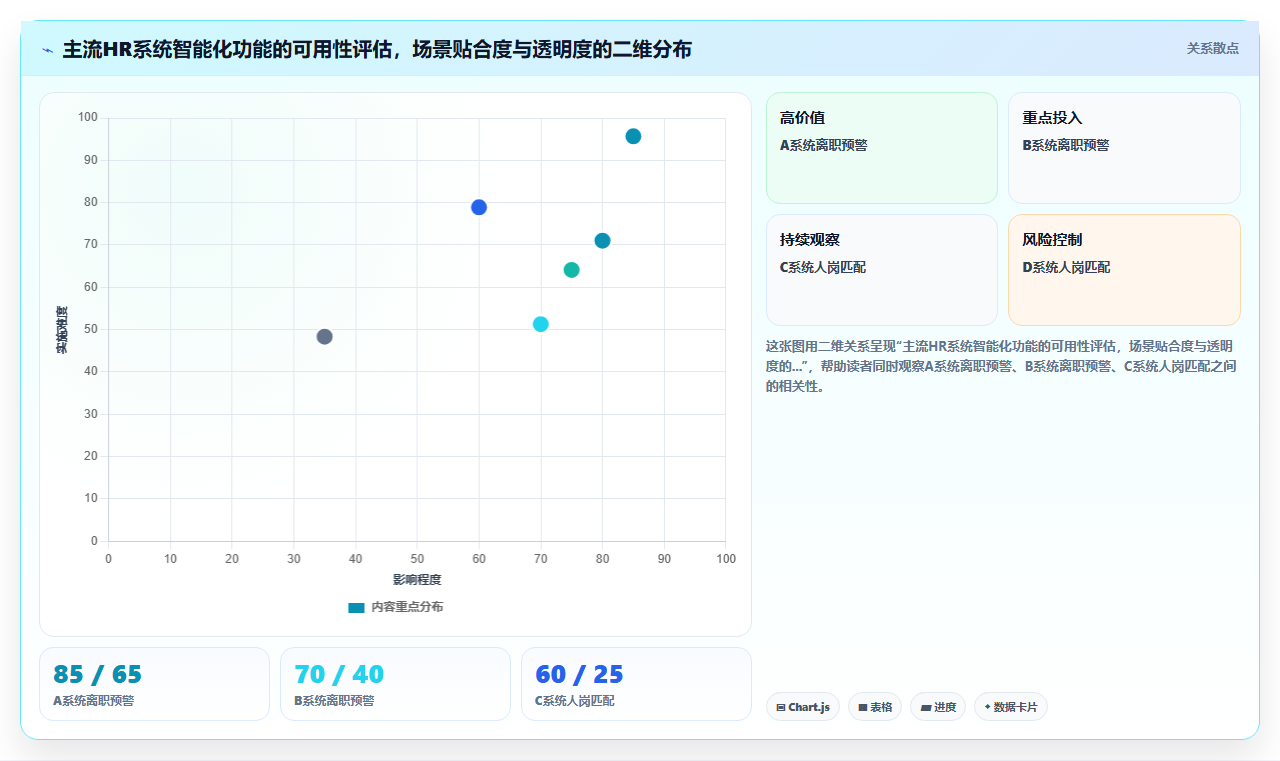This screenshot has height=761, width=1280.
Task: Open the 风险控制 card
Action: coord(1124,270)
